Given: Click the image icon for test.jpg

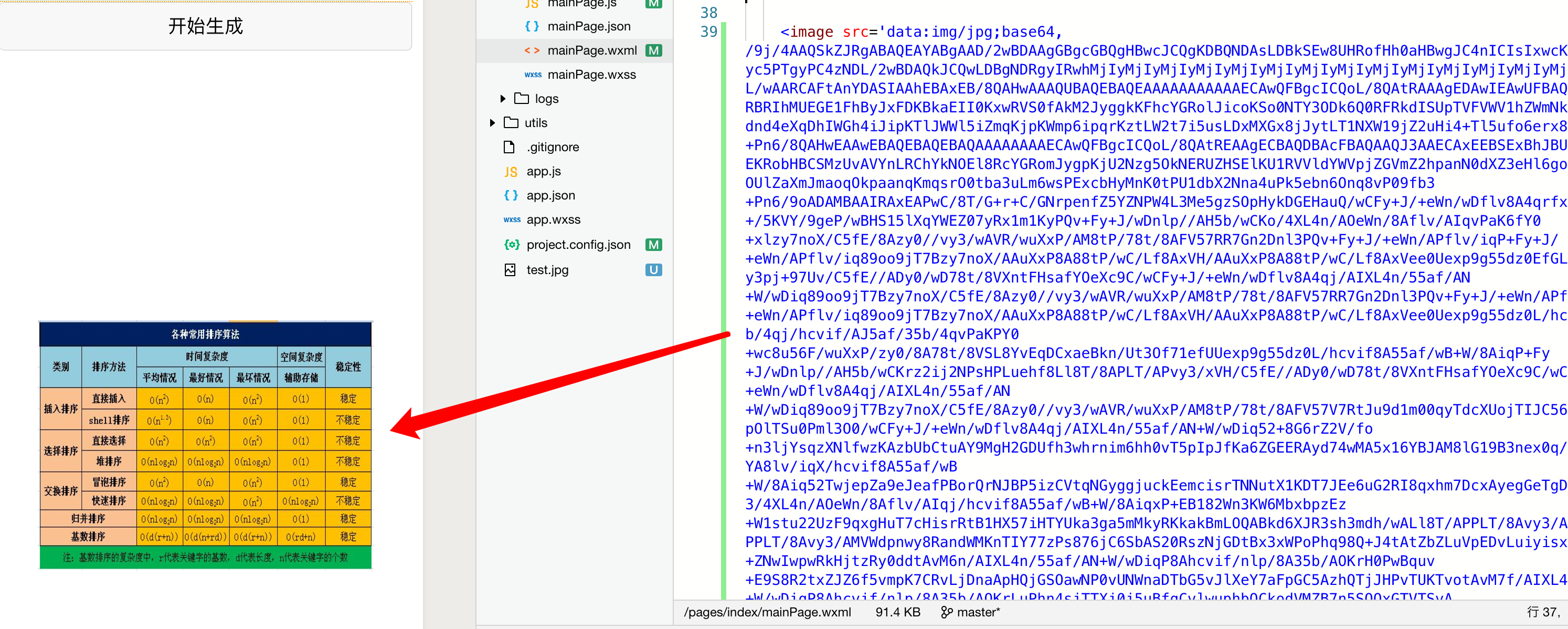Looking at the screenshot, I should (x=510, y=270).
